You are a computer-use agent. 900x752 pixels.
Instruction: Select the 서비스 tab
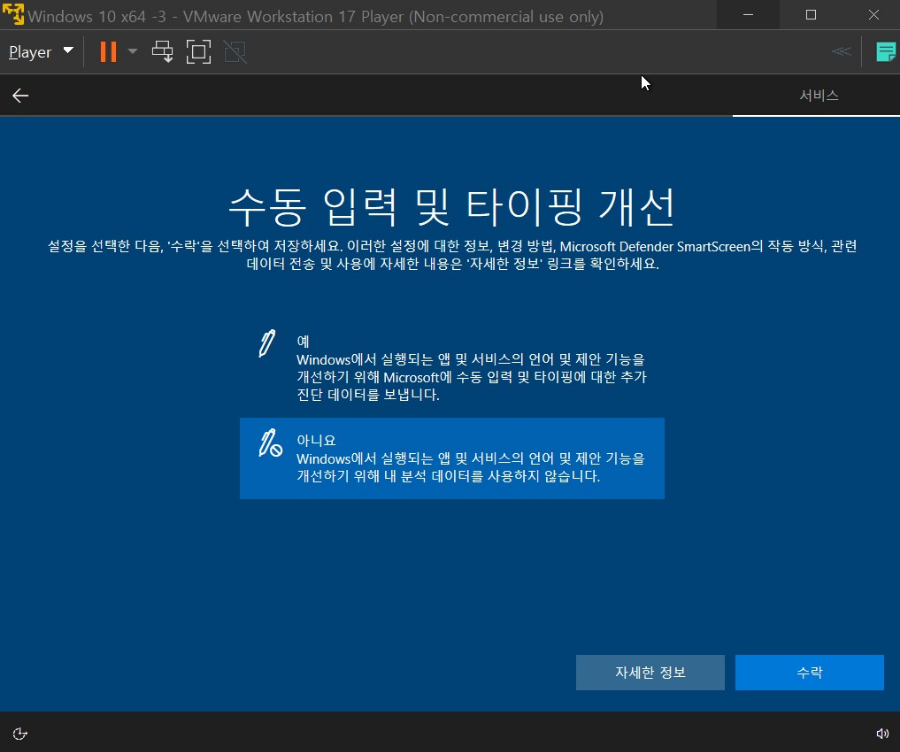[x=818, y=95]
